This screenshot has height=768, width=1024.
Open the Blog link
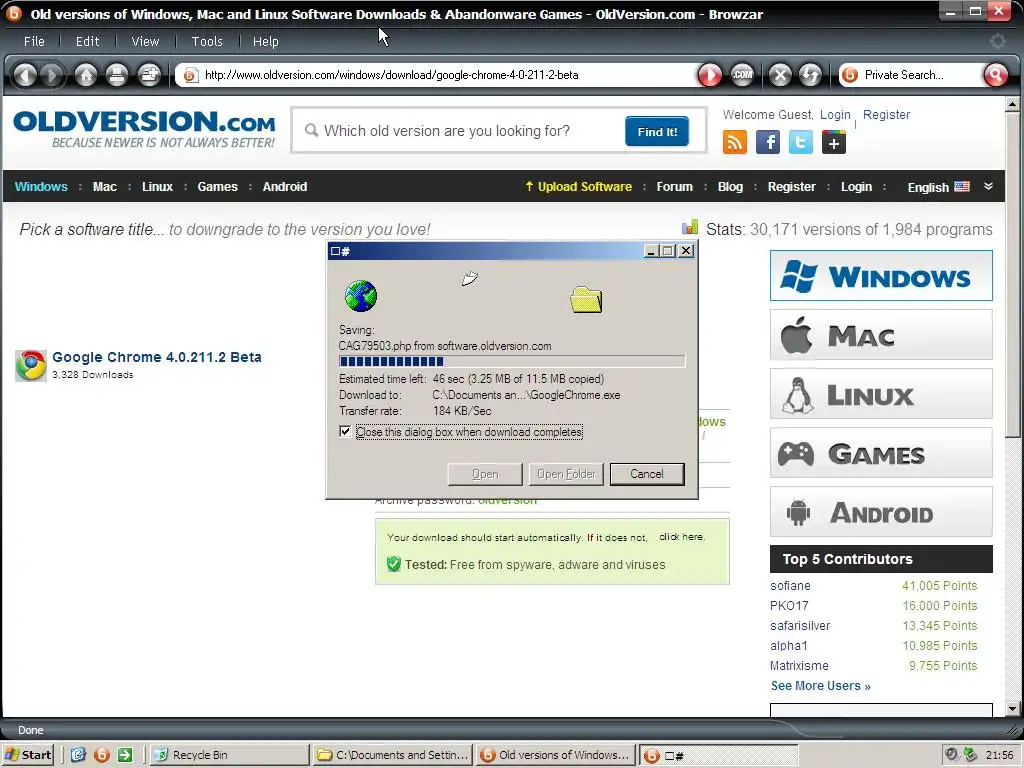coord(730,187)
